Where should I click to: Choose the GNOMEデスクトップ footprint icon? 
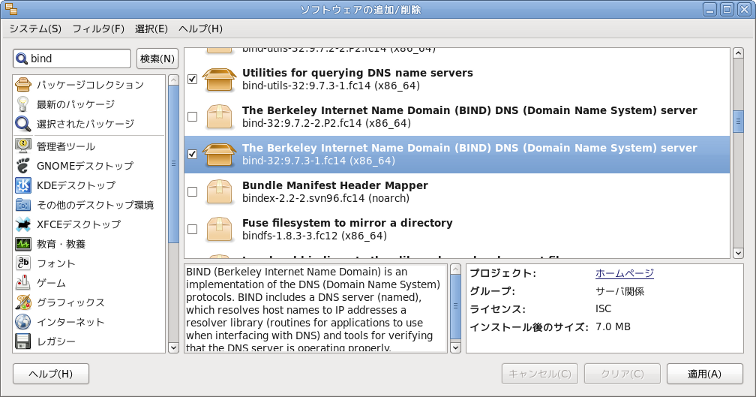pos(23,165)
